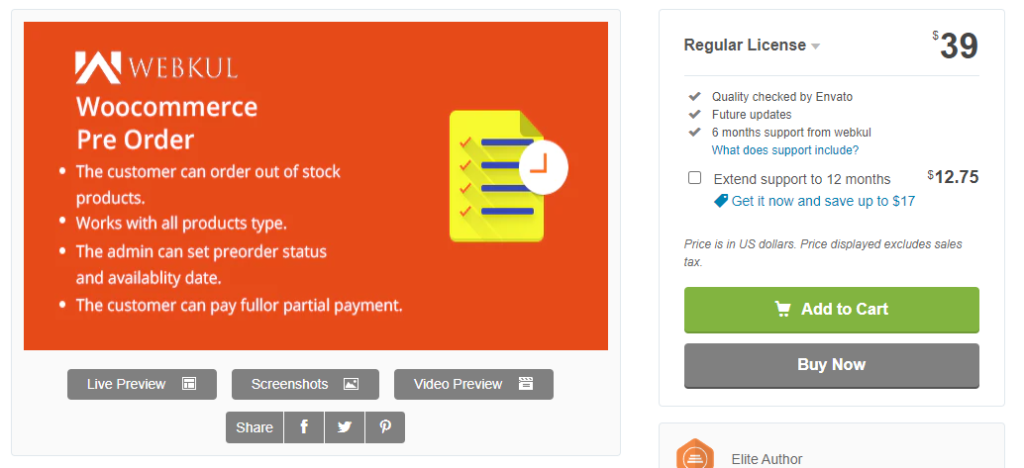1024x468 pixels.
Task: Expand the Regular License dropdown arrow
Action: pyautogui.click(x=815, y=46)
